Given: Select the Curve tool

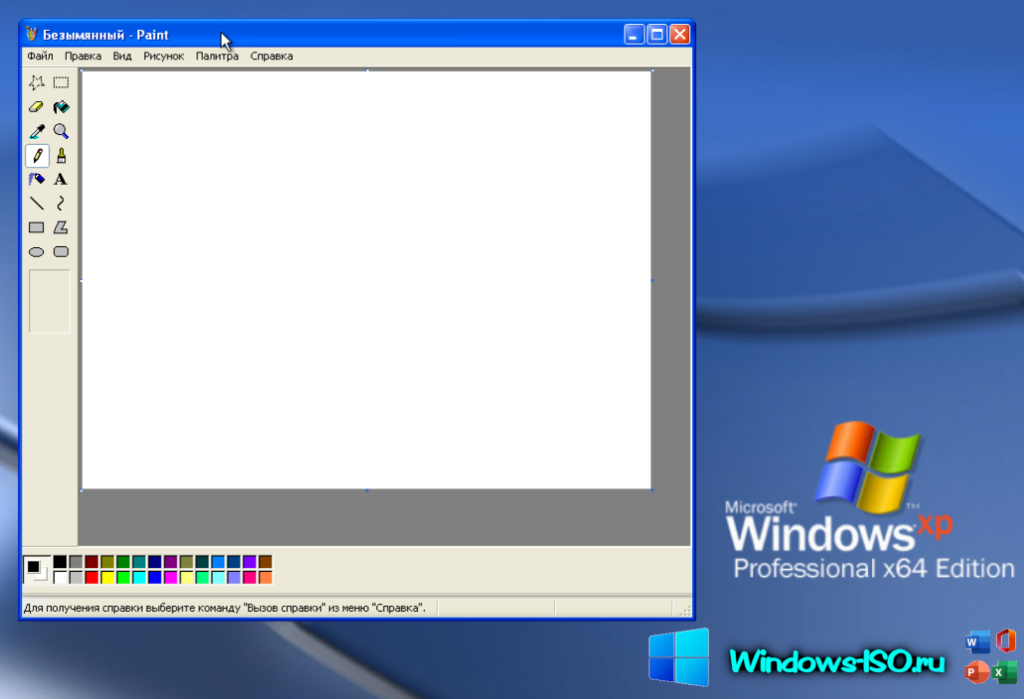Looking at the screenshot, I should coord(61,203).
